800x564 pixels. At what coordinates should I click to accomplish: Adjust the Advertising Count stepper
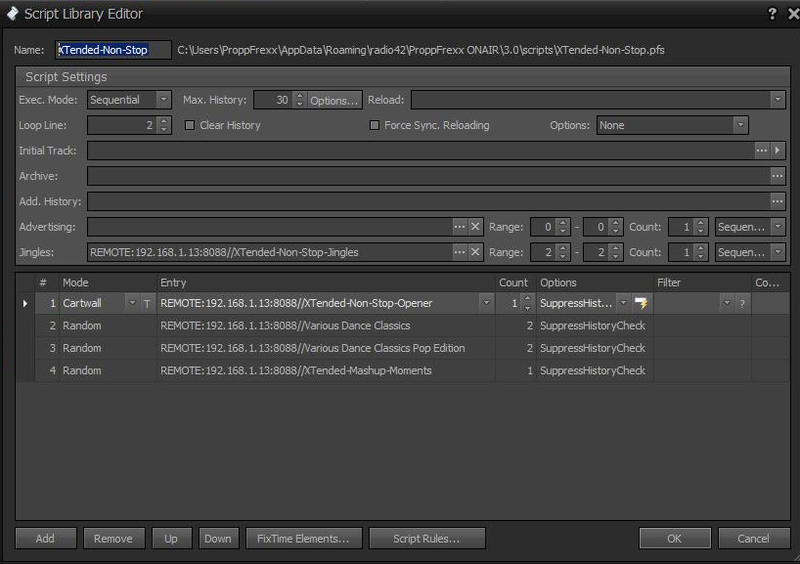click(701, 227)
